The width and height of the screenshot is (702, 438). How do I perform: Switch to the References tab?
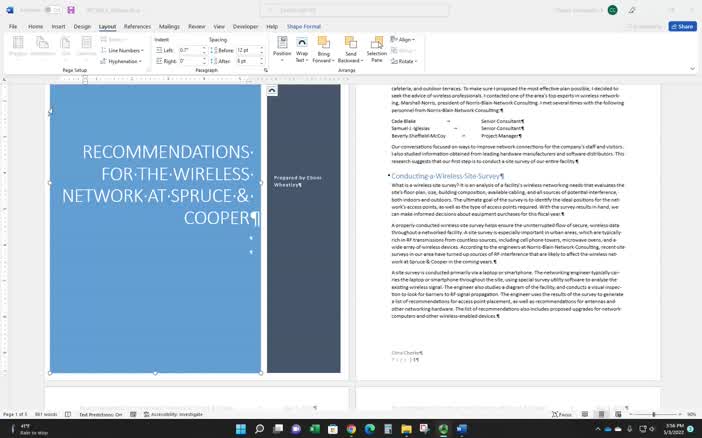point(137,27)
